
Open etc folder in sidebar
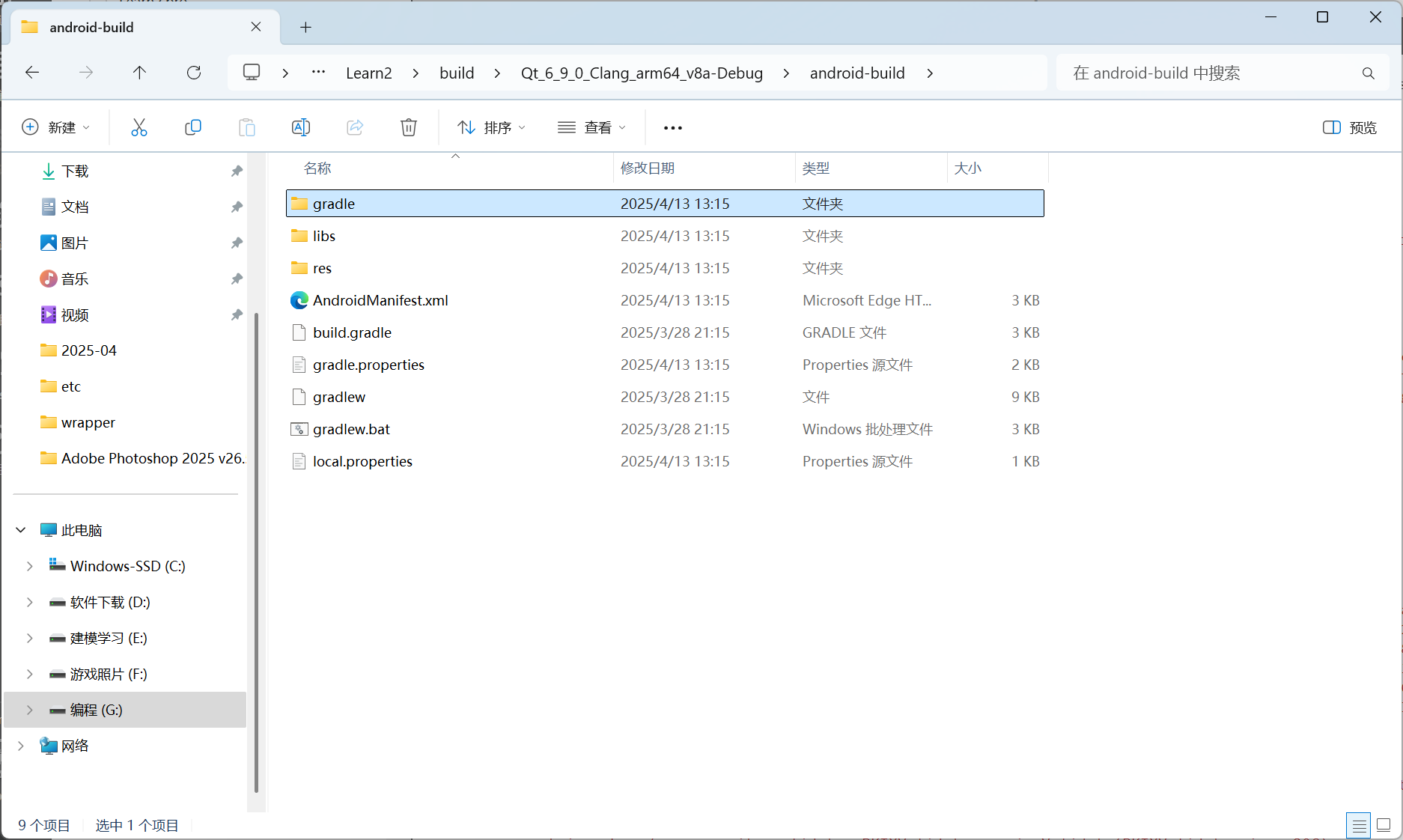pos(61,386)
